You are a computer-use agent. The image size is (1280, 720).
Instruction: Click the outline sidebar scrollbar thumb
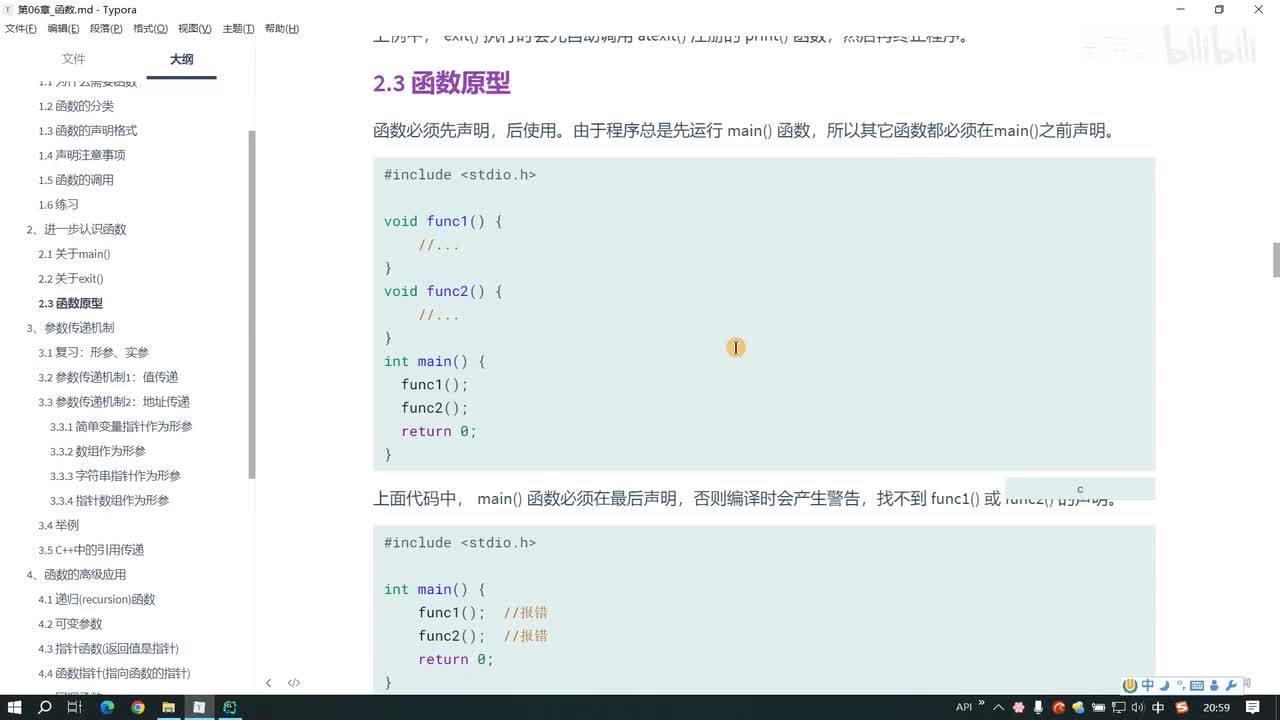(252, 304)
